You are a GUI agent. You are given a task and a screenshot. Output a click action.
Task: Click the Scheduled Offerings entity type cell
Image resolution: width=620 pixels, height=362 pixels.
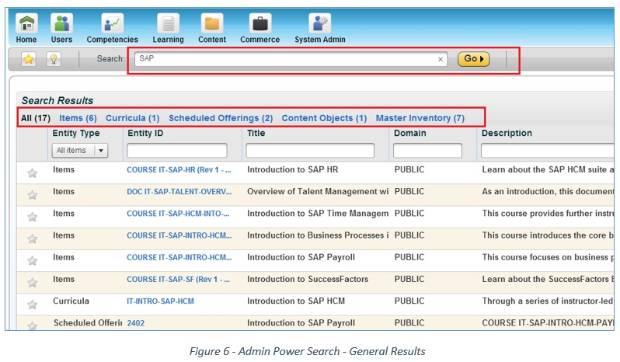(x=87, y=323)
